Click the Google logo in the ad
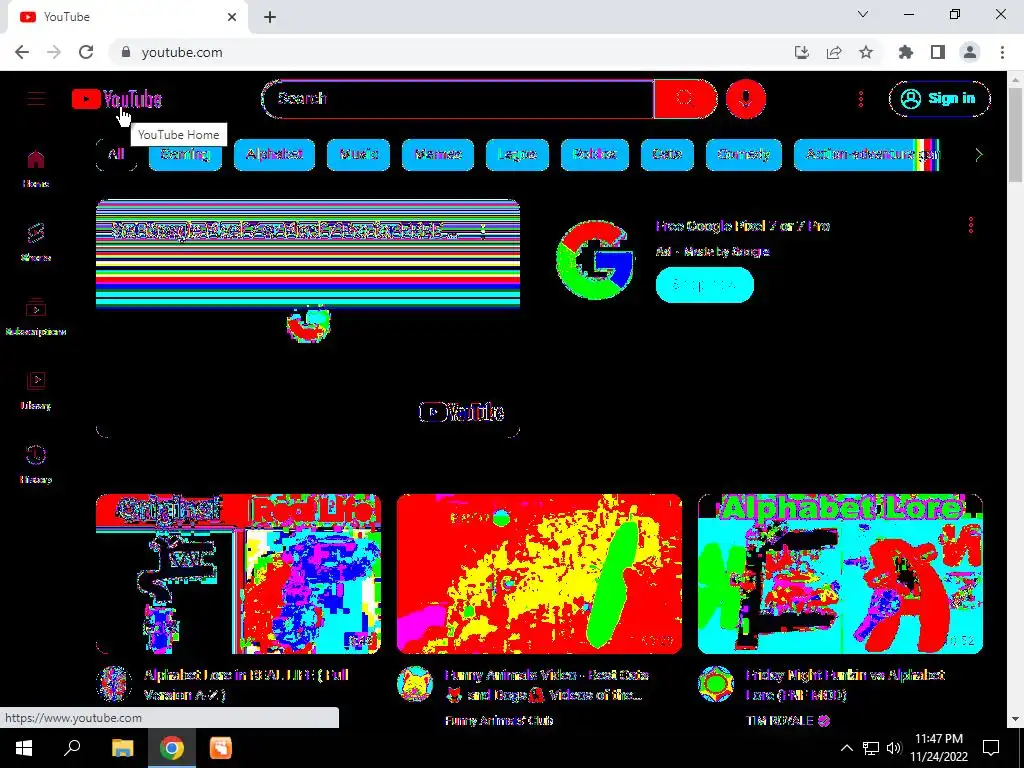 [x=594, y=259]
